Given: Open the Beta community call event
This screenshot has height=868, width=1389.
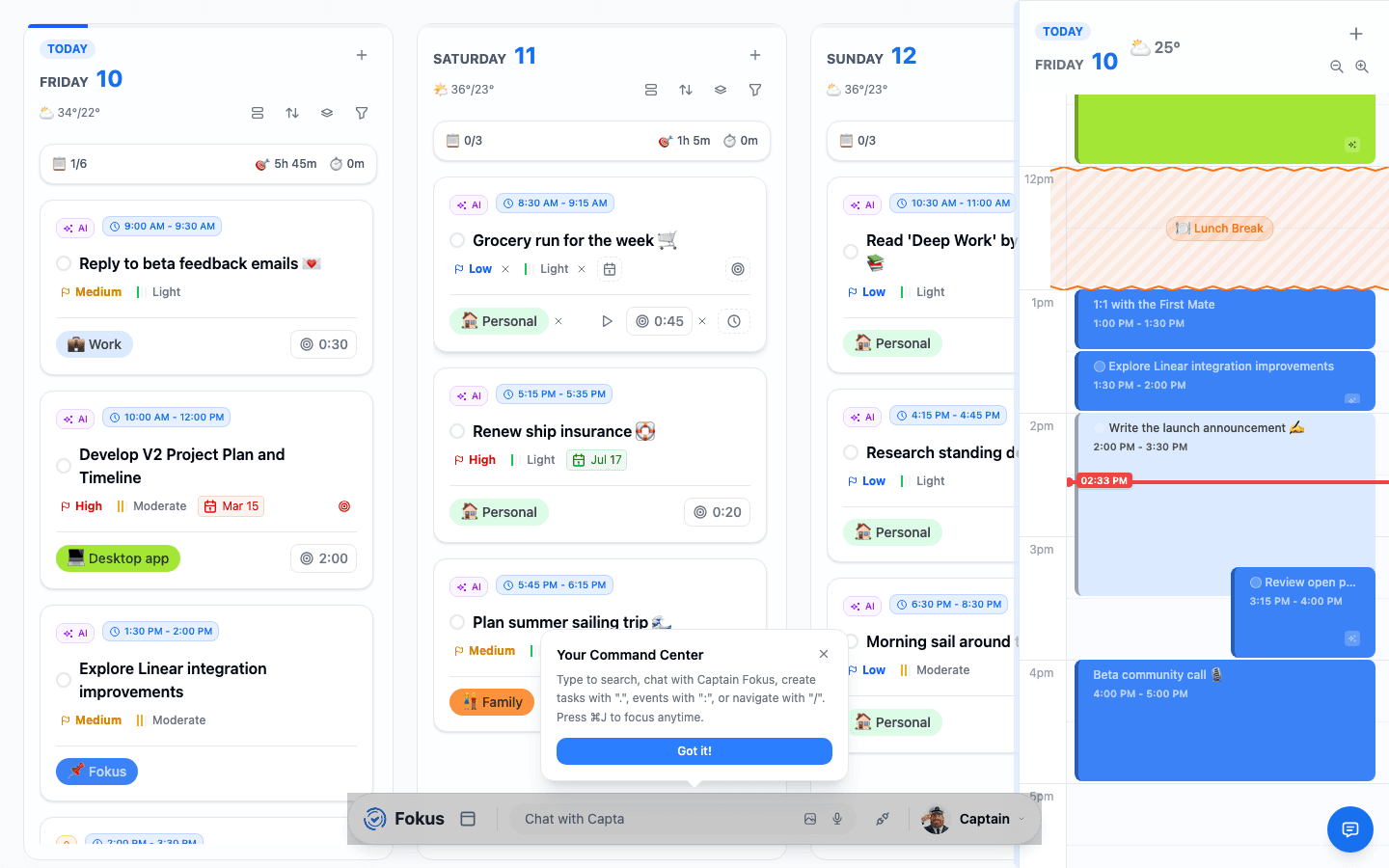Looking at the screenshot, I should (1225, 720).
